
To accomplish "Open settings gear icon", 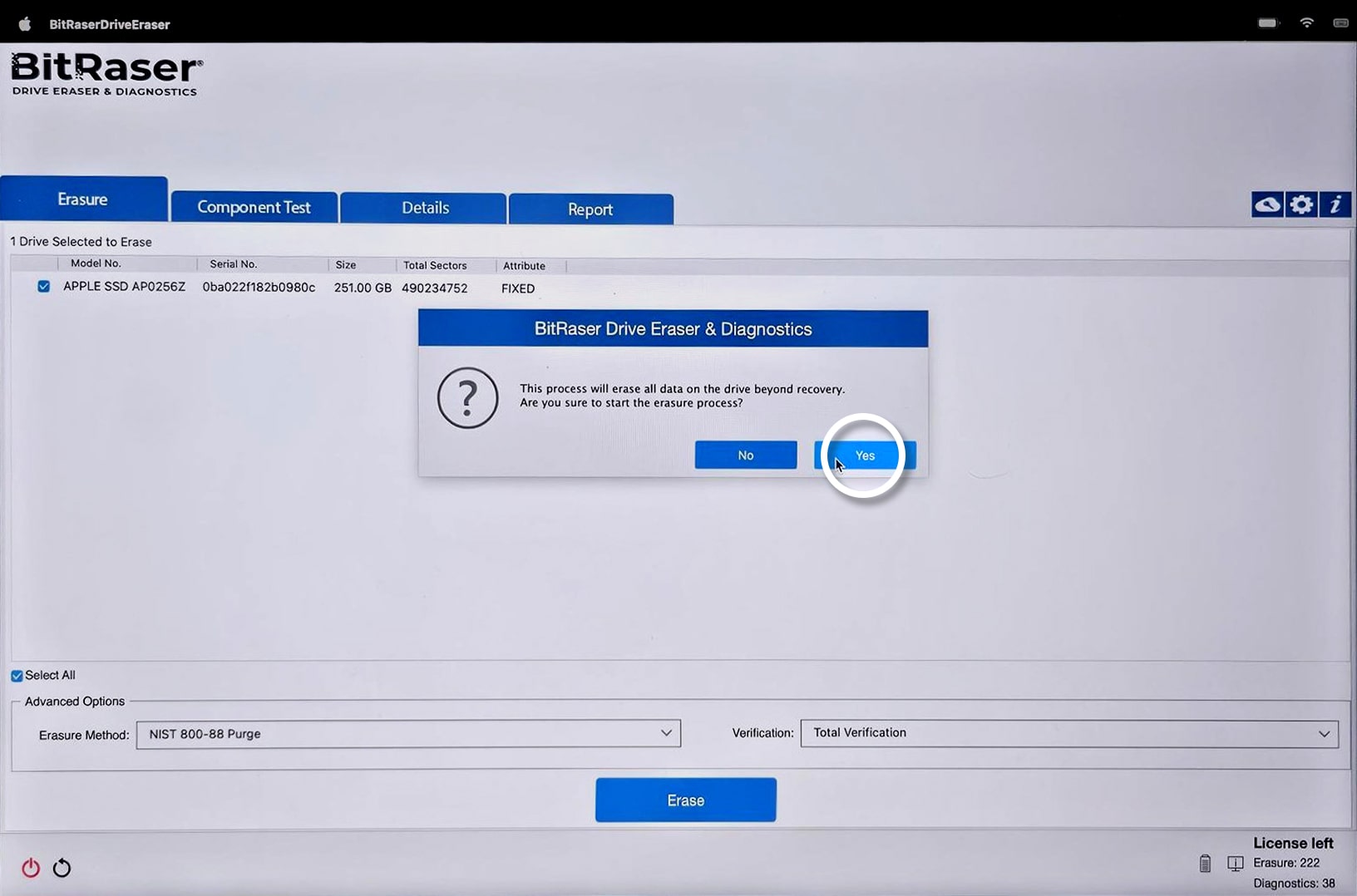I will click(x=1301, y=204).
